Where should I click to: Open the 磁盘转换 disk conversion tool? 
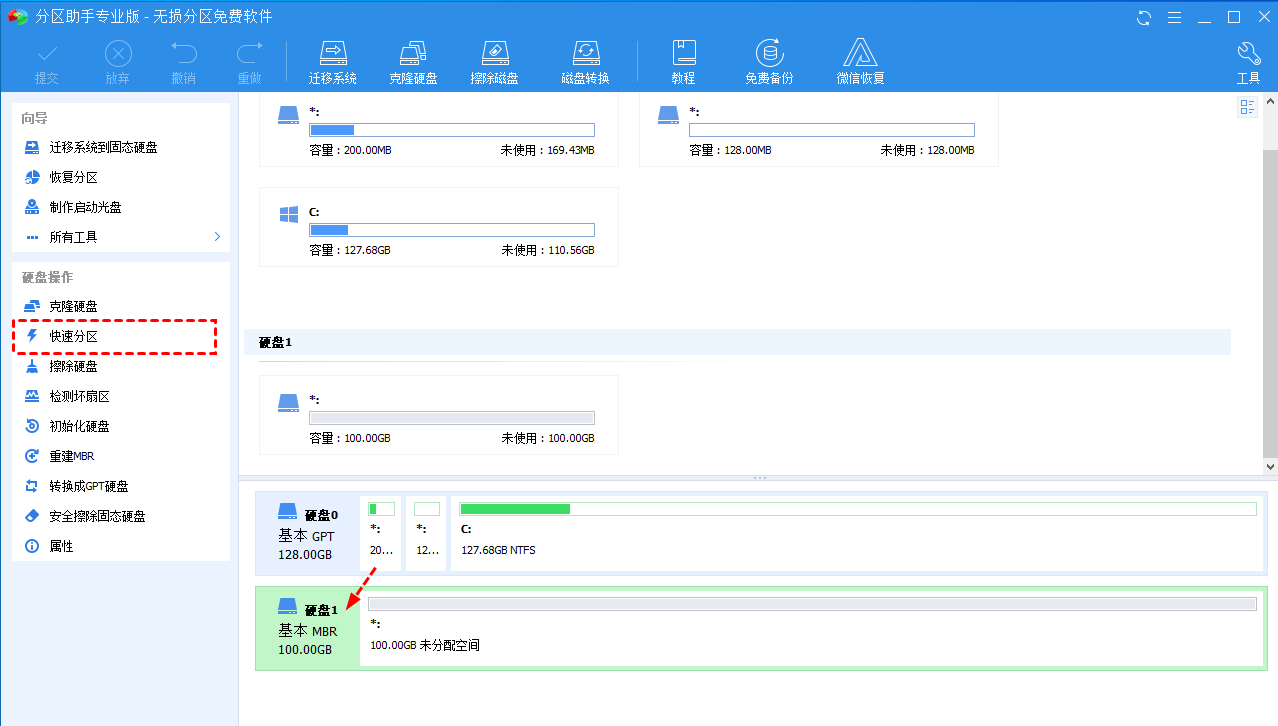tap(585, 59)
